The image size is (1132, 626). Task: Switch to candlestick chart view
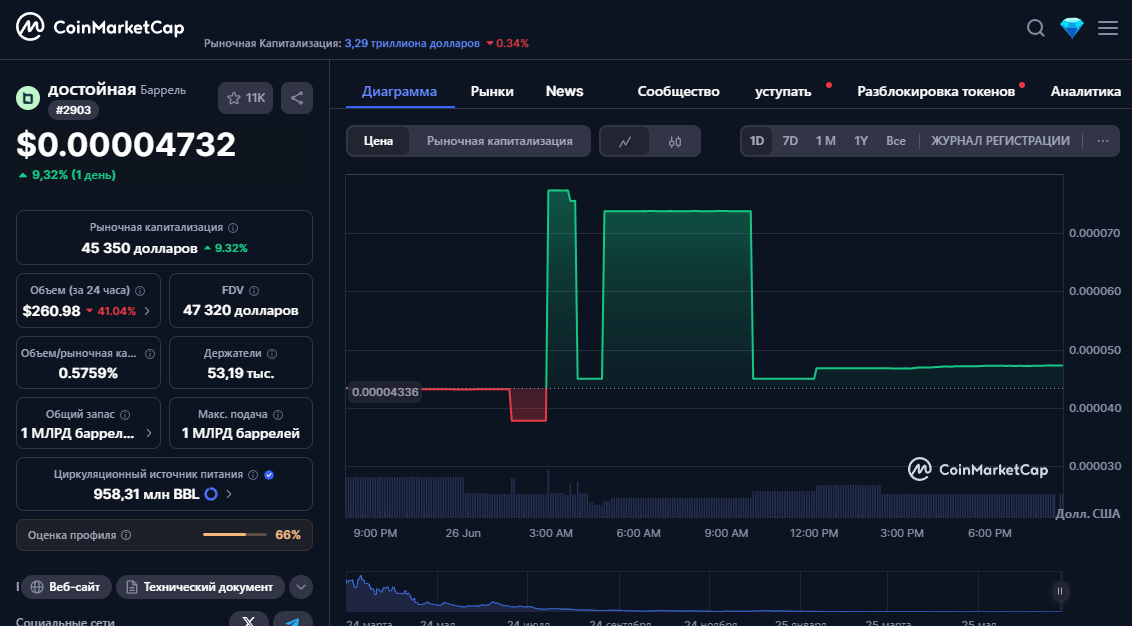click(x=674, y=142)
